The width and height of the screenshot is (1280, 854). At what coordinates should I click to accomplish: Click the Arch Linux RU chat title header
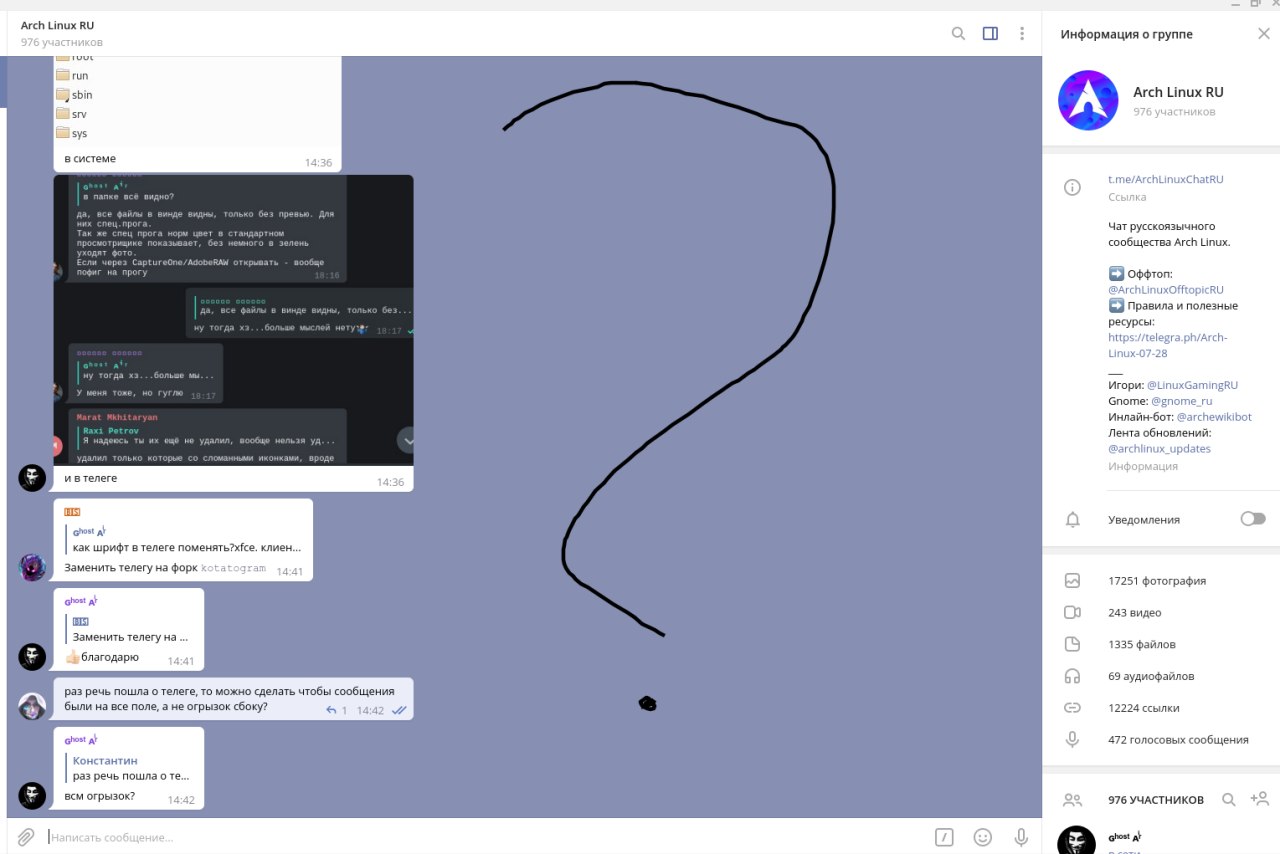[x=58, y=25]
